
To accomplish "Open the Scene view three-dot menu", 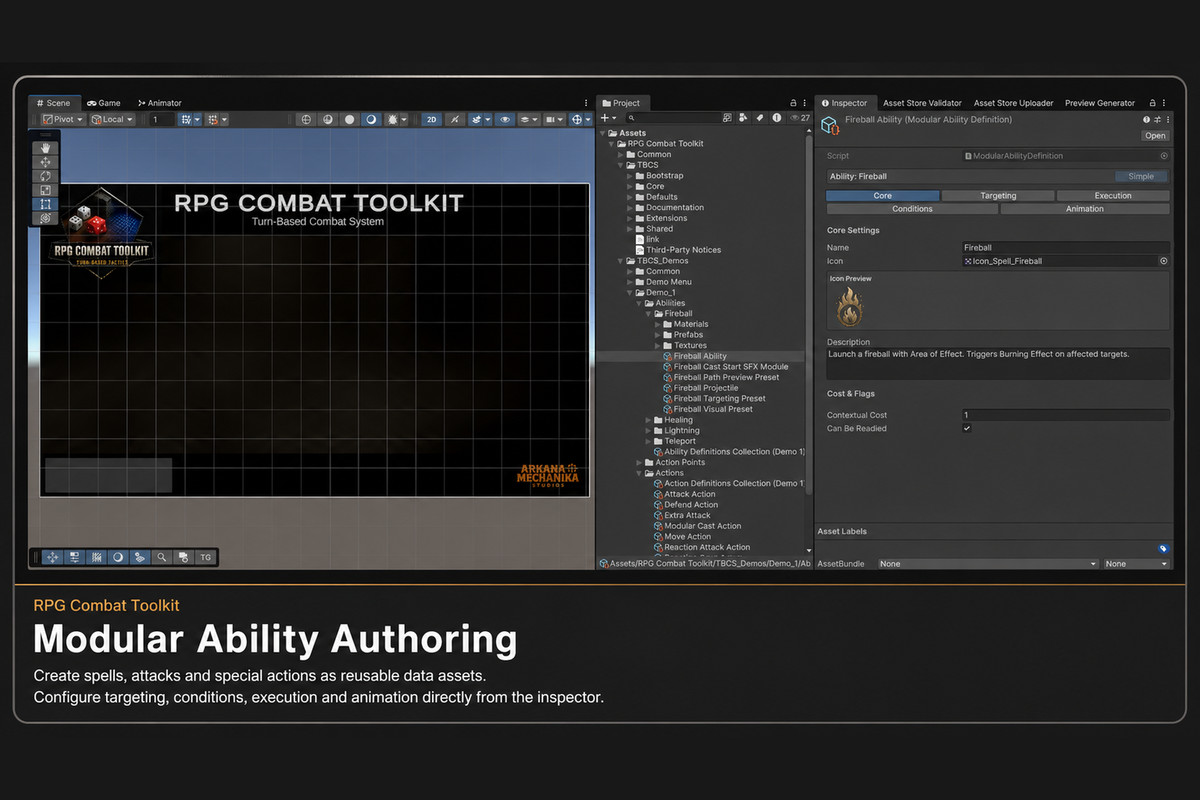I will [586, 103].
